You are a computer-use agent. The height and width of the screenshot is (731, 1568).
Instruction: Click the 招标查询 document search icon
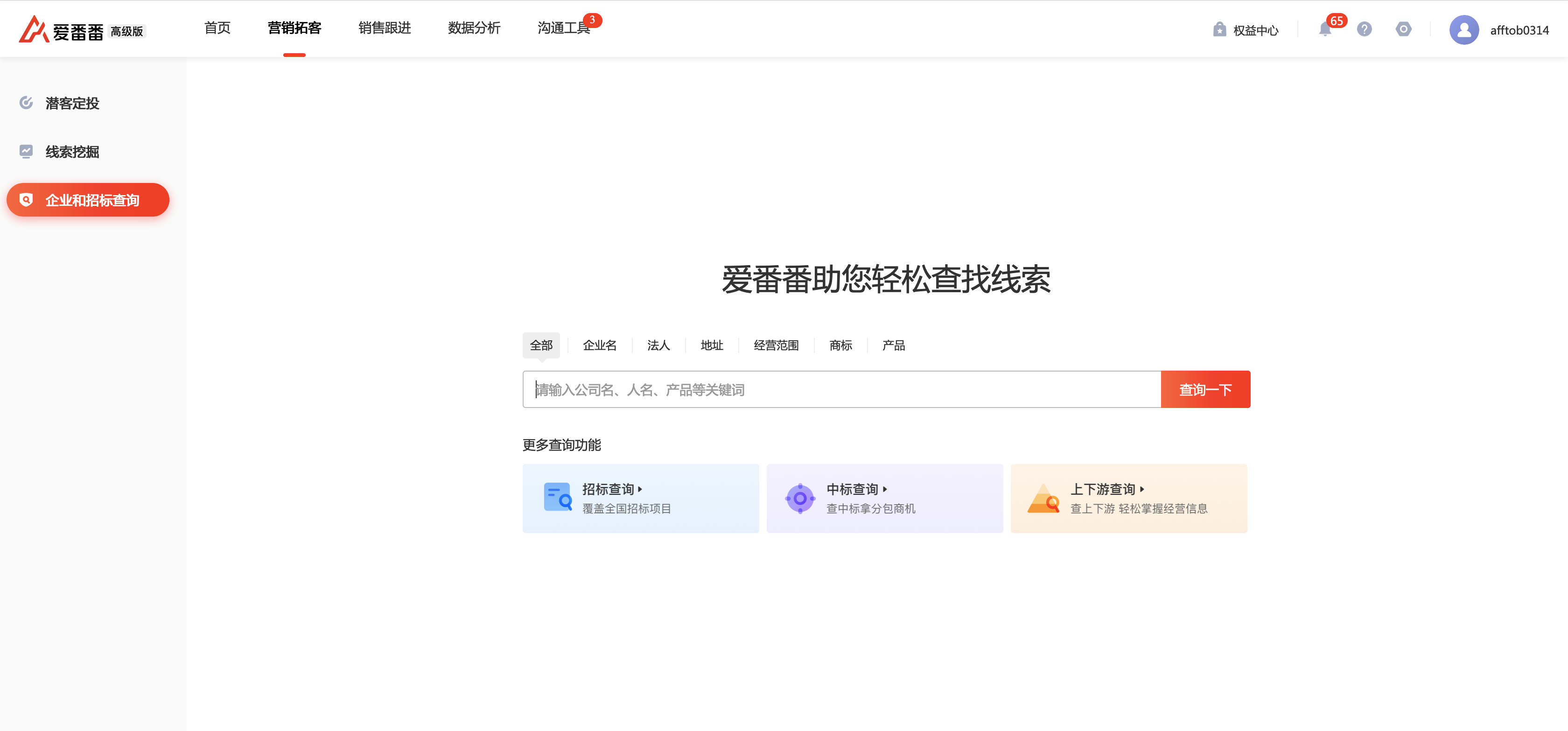(x=558, y=497)
